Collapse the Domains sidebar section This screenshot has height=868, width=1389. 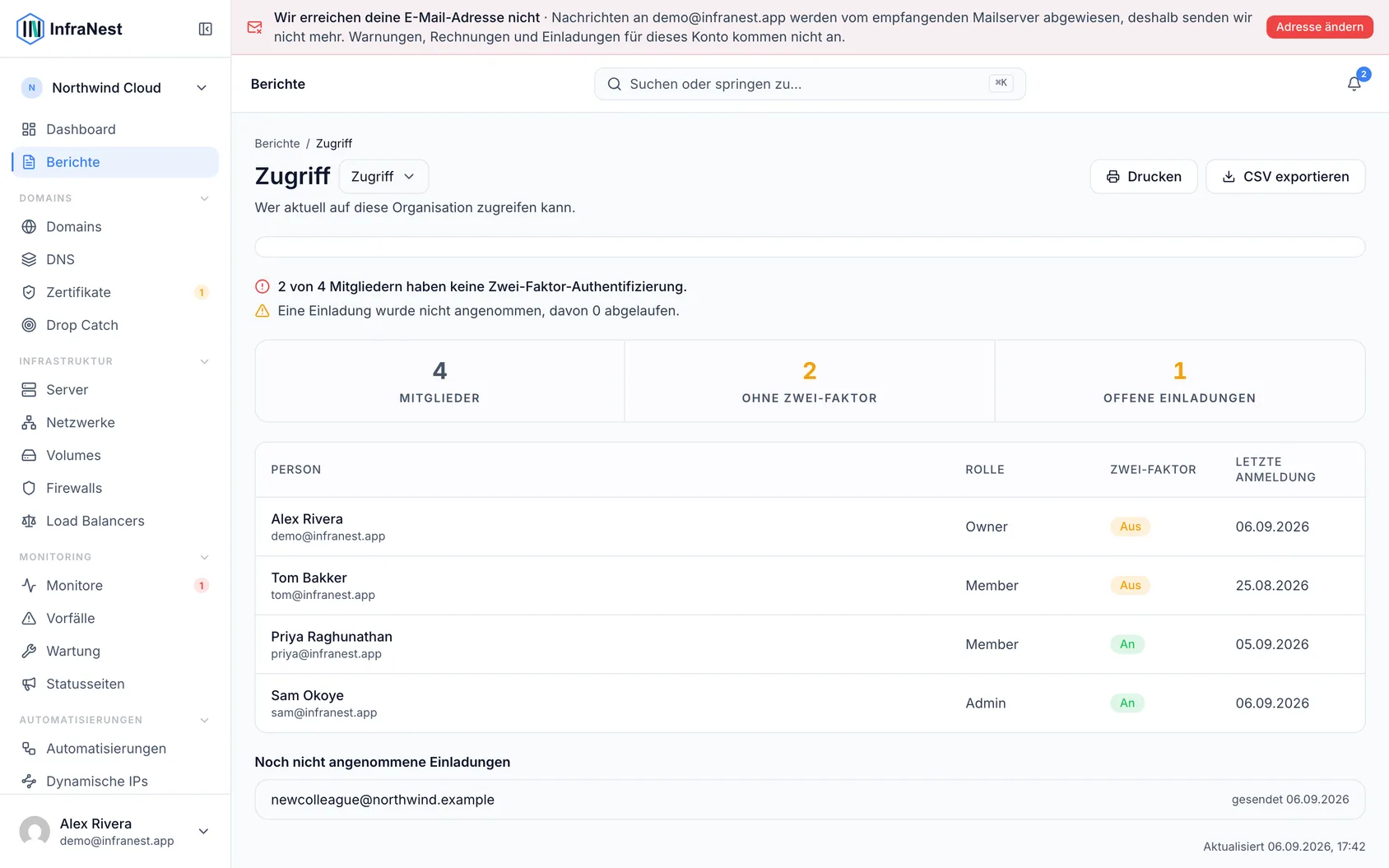(204, 198)
